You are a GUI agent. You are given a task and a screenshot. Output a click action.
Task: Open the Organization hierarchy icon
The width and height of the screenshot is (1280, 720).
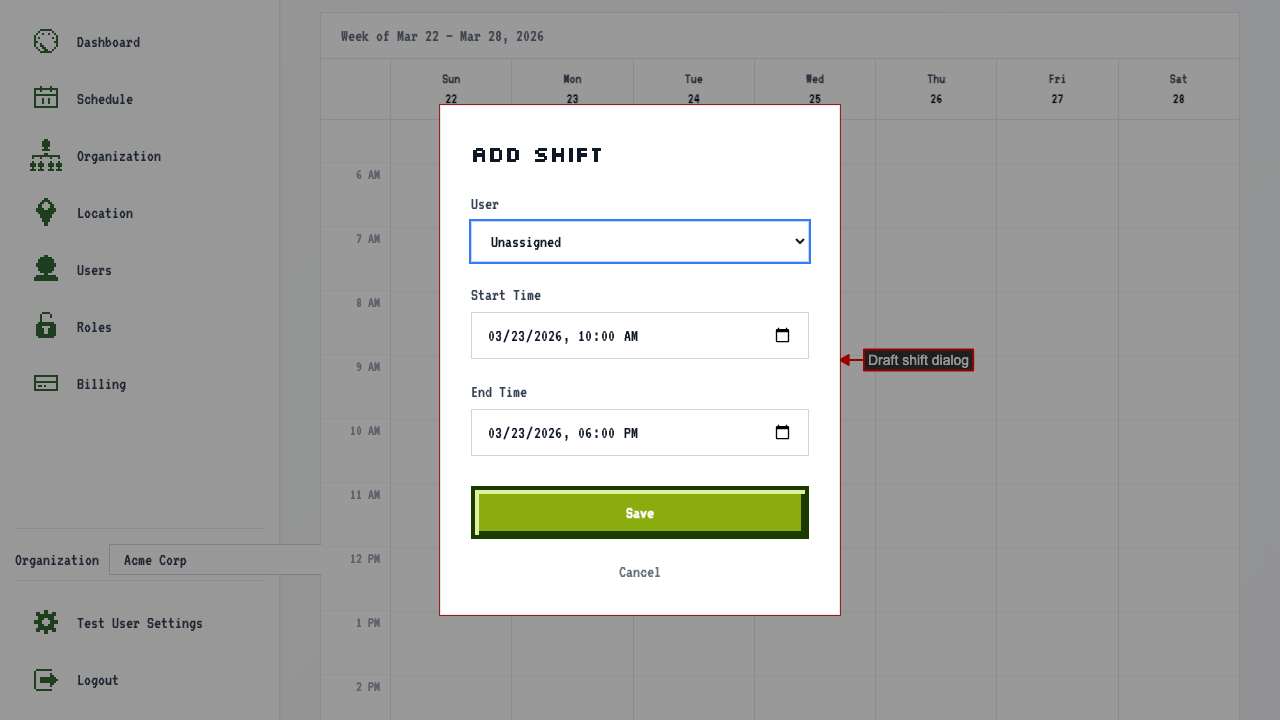tap(46, 155)
